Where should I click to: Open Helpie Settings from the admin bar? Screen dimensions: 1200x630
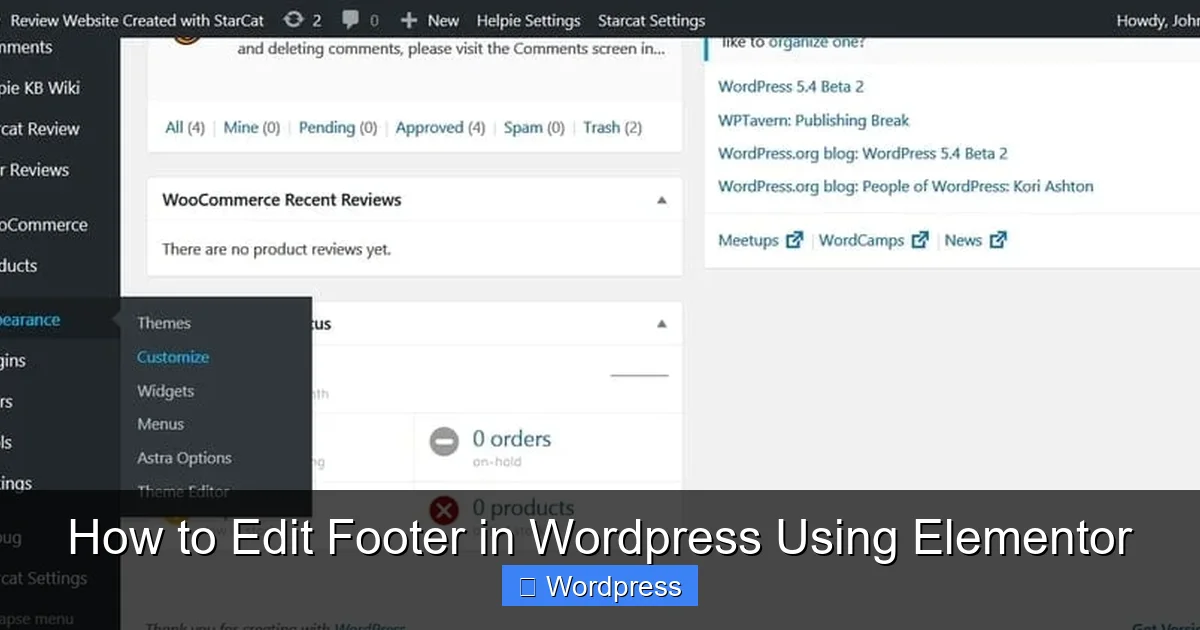(528, 19)
